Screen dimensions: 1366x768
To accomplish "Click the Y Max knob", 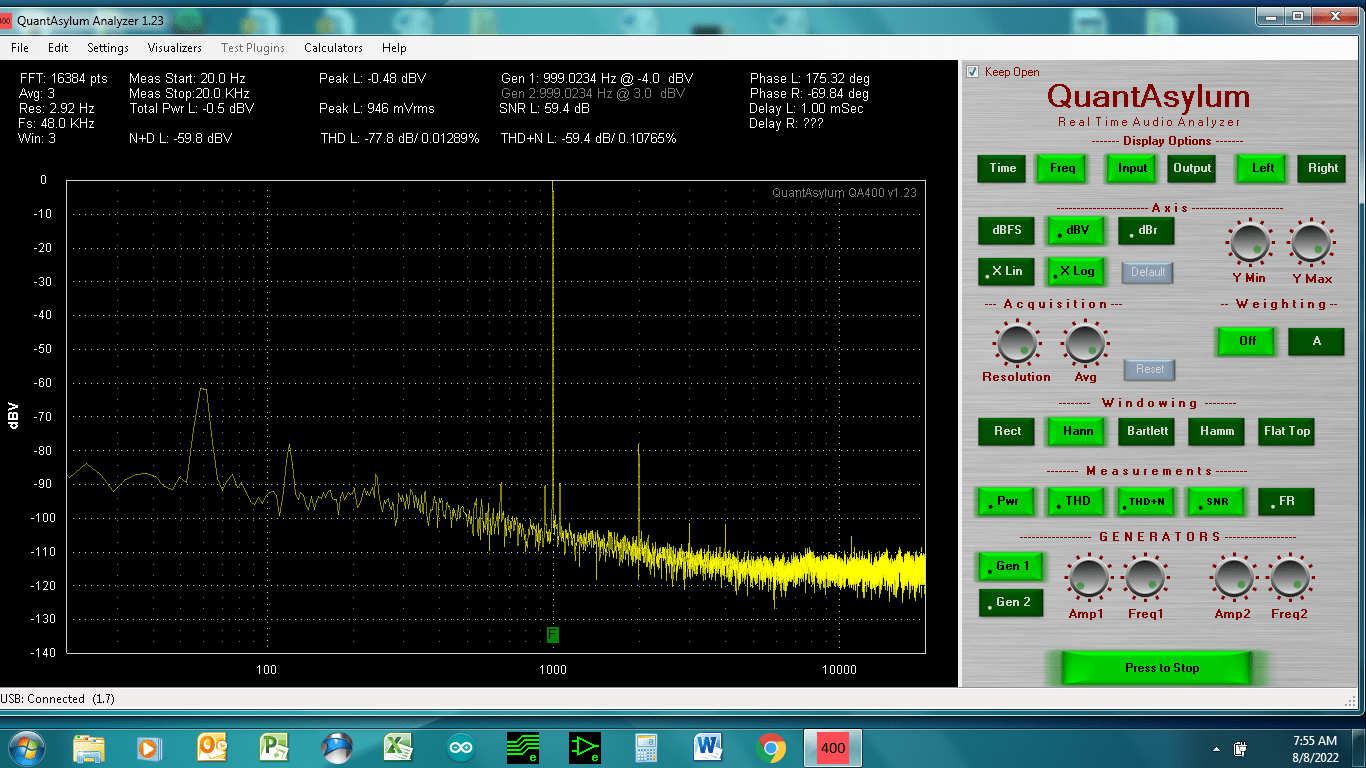I will click(x=1311, y=243).
